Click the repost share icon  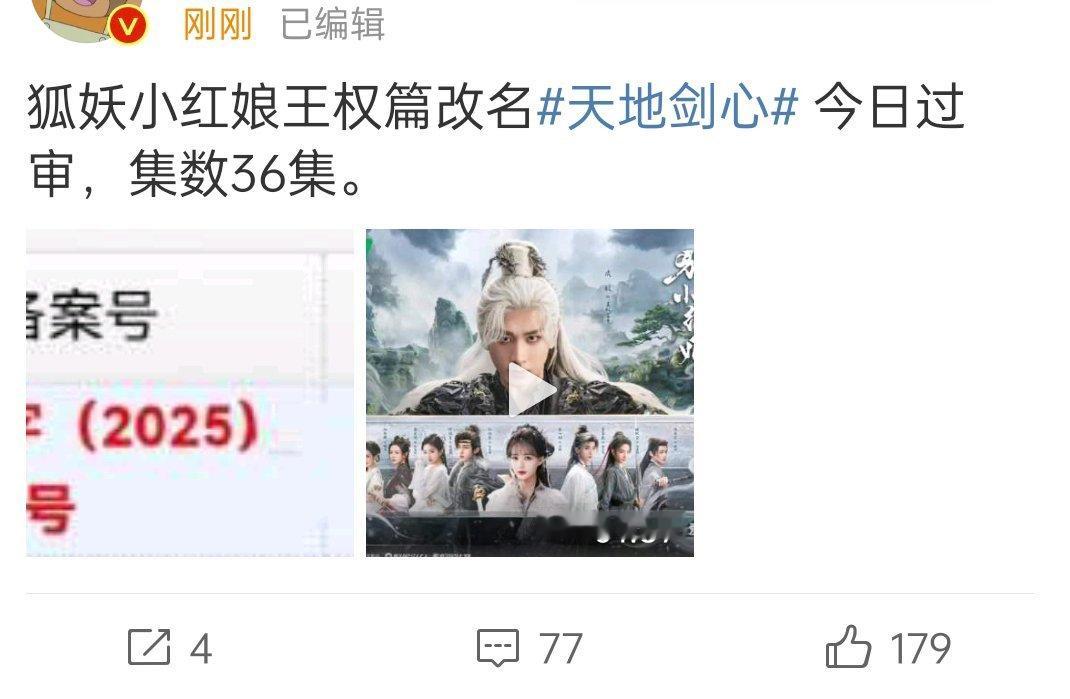click(x=149, y=647)
